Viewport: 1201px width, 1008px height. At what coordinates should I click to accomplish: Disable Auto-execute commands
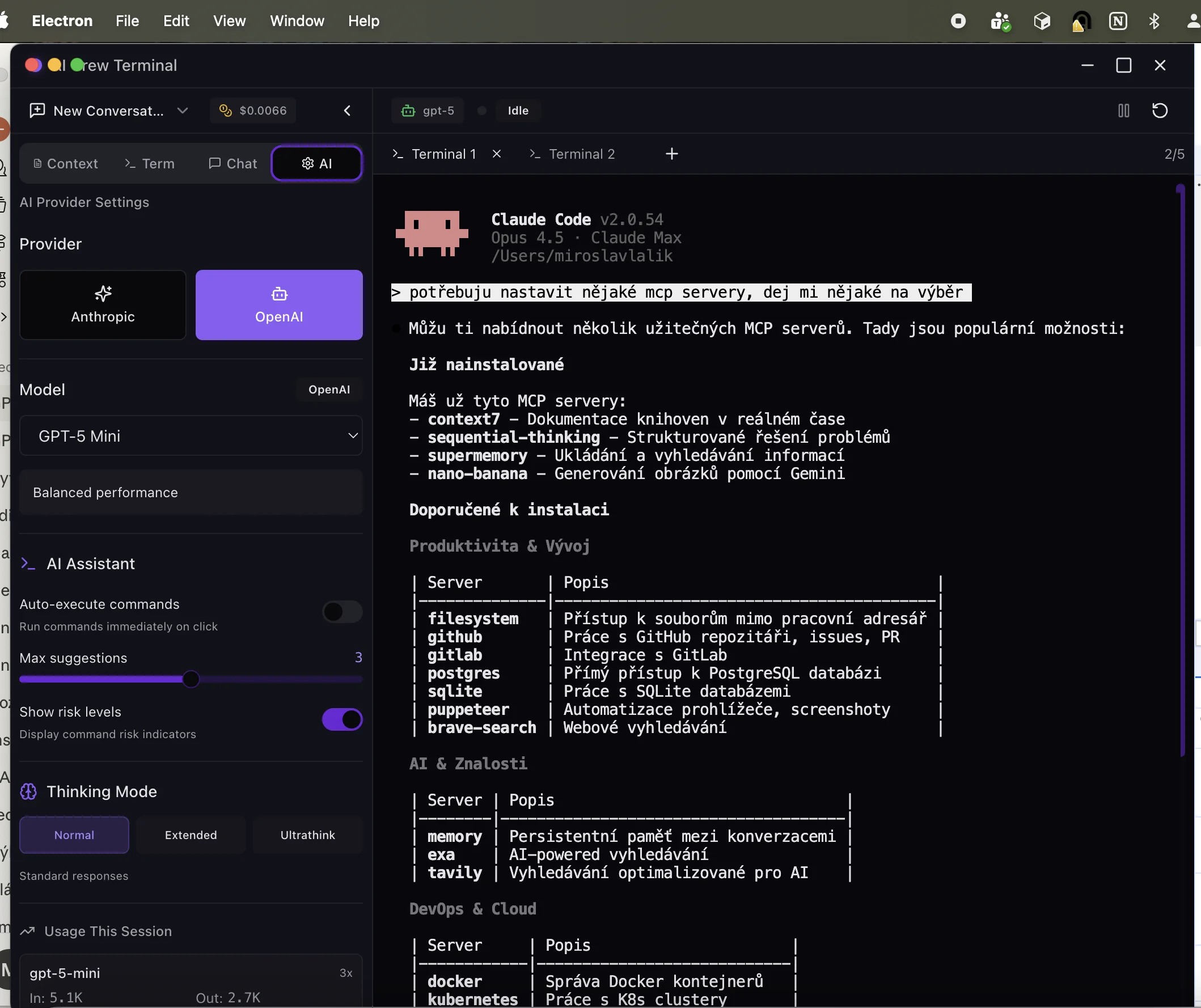click(341, 612)
